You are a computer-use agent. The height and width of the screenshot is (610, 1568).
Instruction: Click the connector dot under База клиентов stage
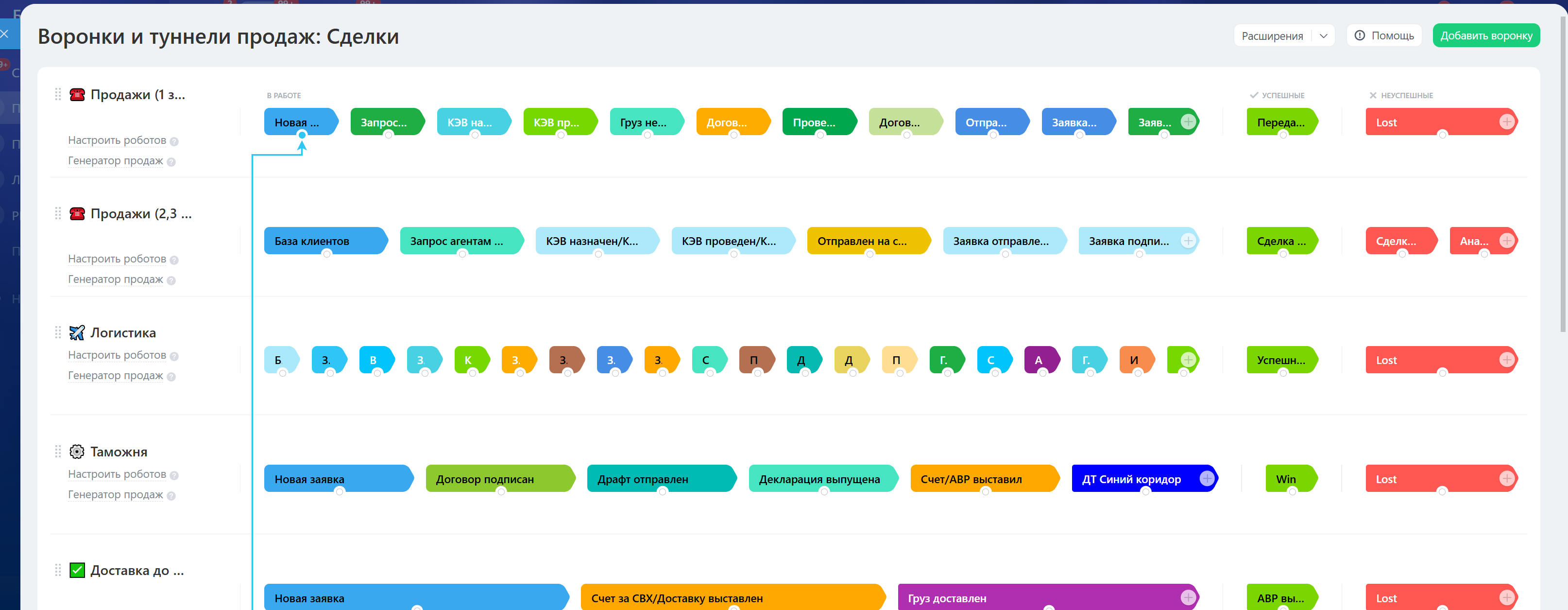point(327,254)
